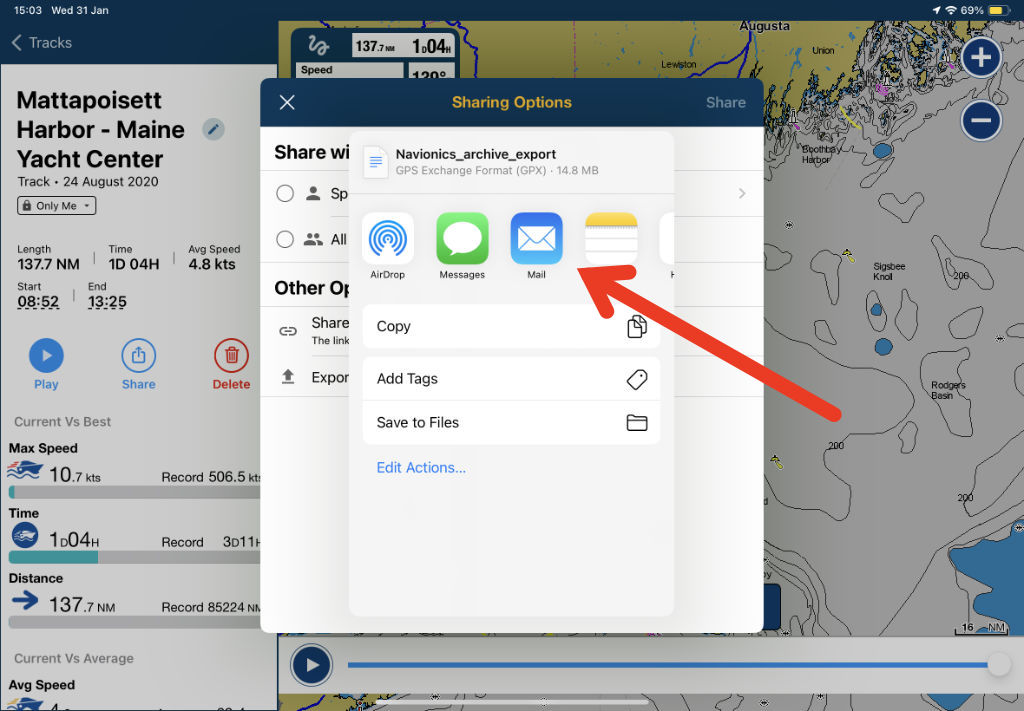The height and width of the screenshot is (711, 1024).
Task: Click the blue Play track button
Action: (46, 356)
